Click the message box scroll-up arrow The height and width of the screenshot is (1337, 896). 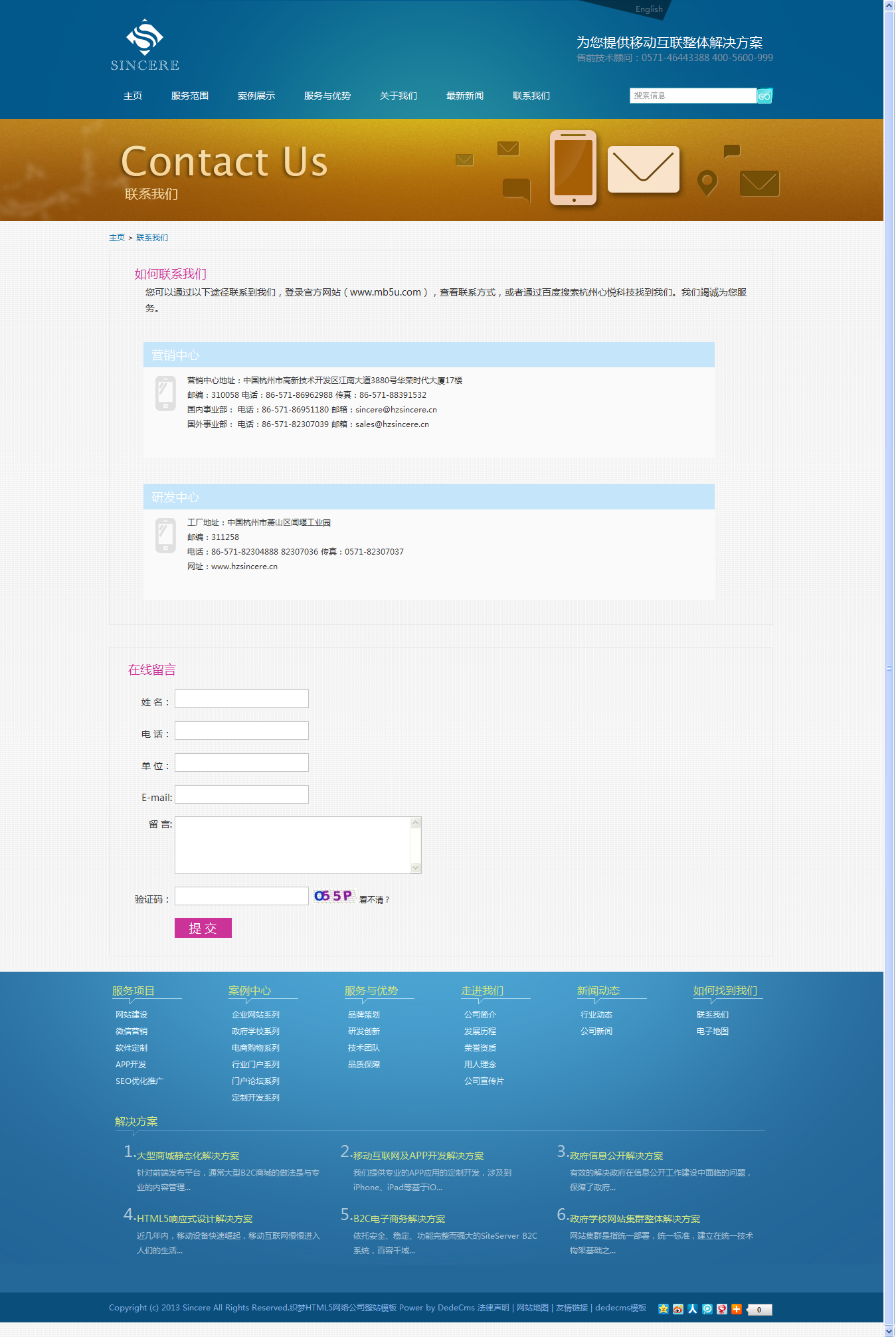pos(416,823)
